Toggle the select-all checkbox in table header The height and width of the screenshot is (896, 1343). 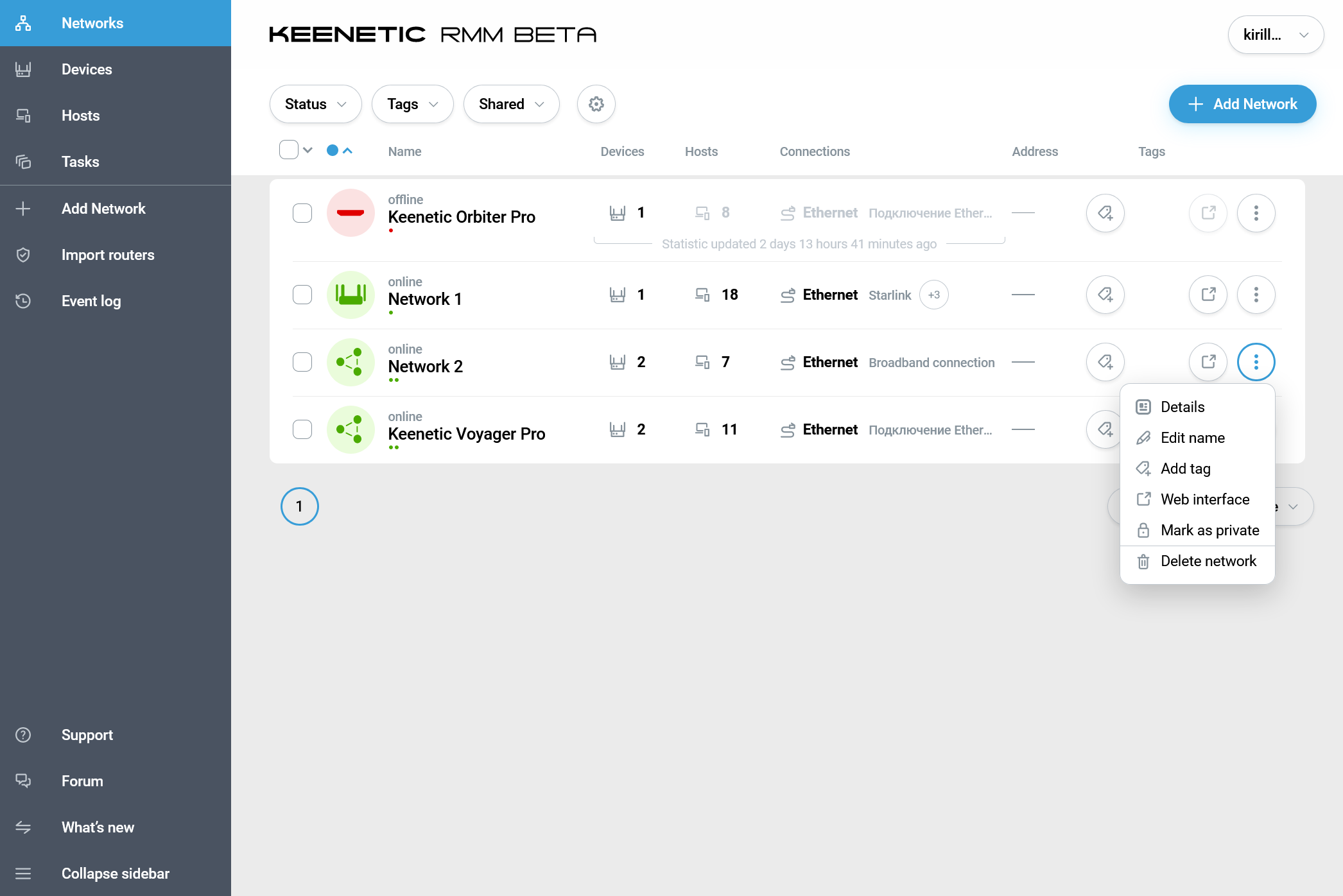click(x=289, y=150)
